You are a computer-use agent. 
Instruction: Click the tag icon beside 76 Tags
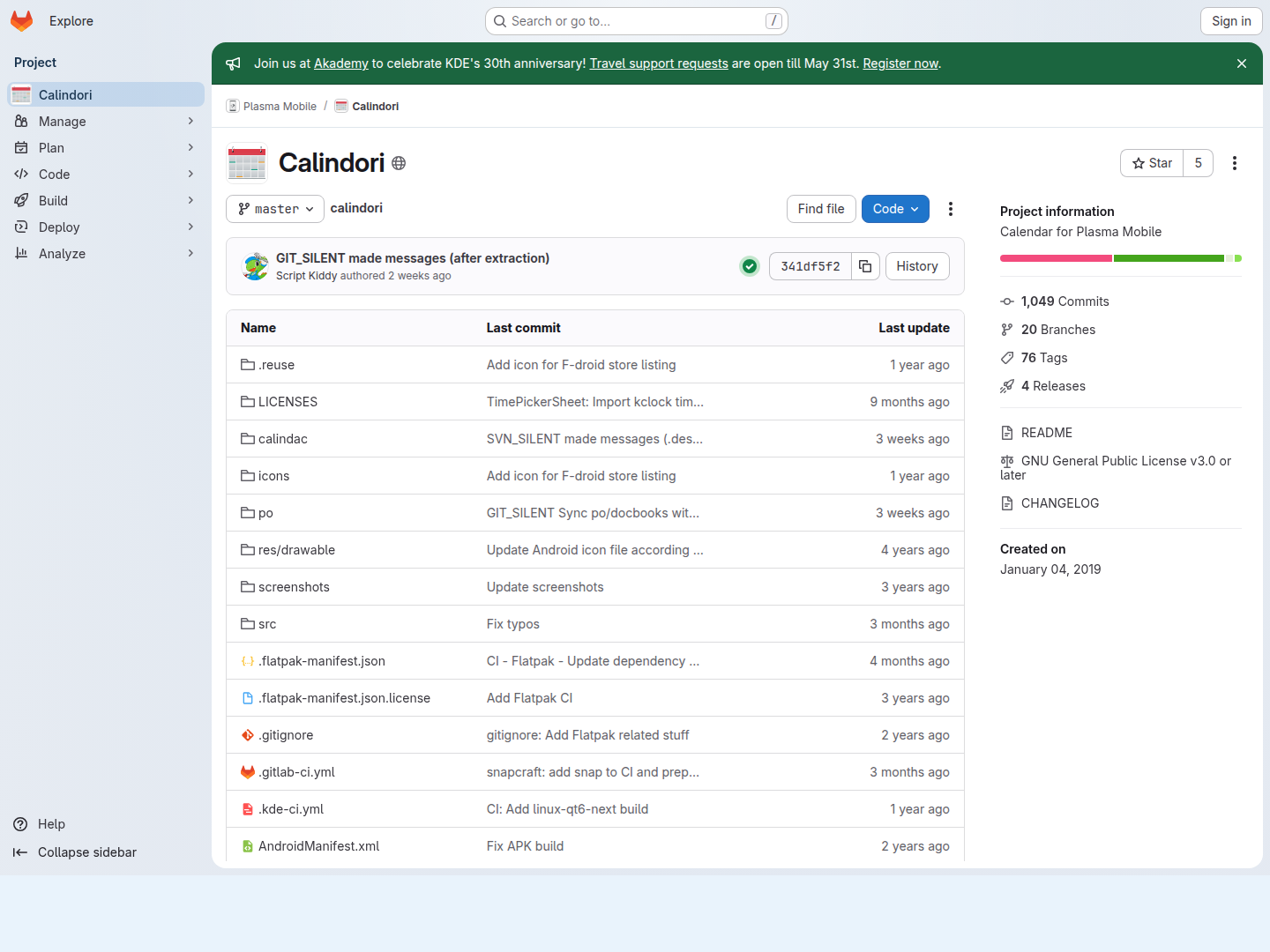[x=1007, y=358]
